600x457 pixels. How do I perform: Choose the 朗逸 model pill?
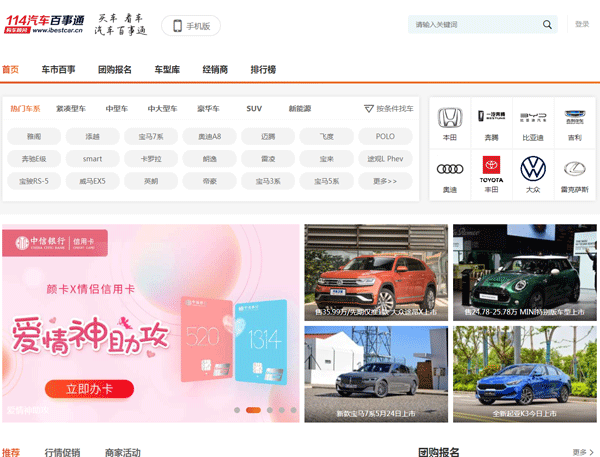click(x=210, y=158)
